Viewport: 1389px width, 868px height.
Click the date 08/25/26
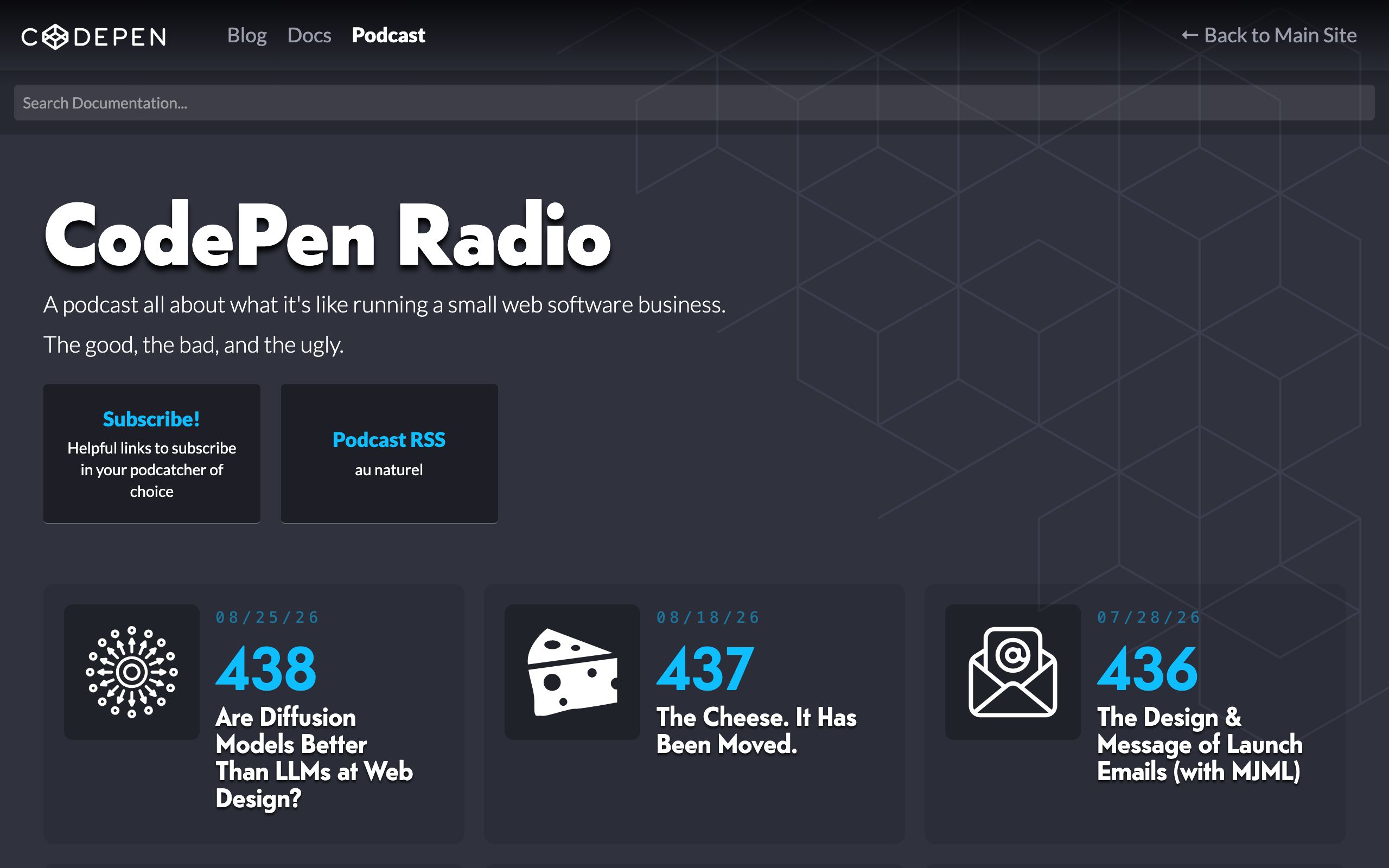pyautogui.click(x=267, y=618)
